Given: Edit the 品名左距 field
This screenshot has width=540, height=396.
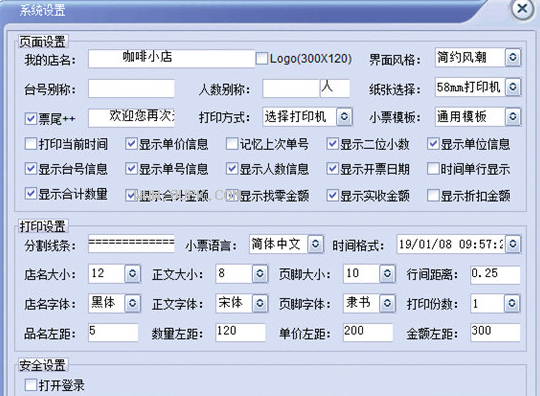Looking at the screenshot, I should (113, 332).
